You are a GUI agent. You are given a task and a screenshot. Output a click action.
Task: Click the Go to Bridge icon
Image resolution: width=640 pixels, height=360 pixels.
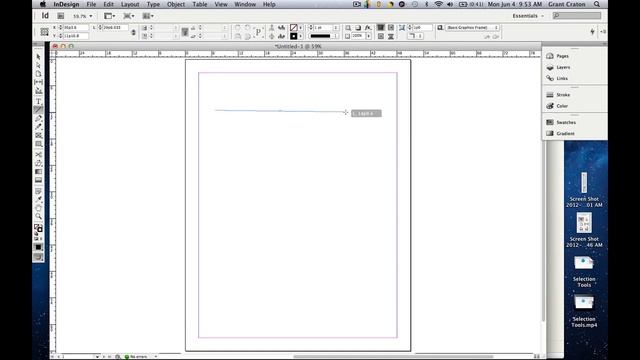(x=60, y=16)
